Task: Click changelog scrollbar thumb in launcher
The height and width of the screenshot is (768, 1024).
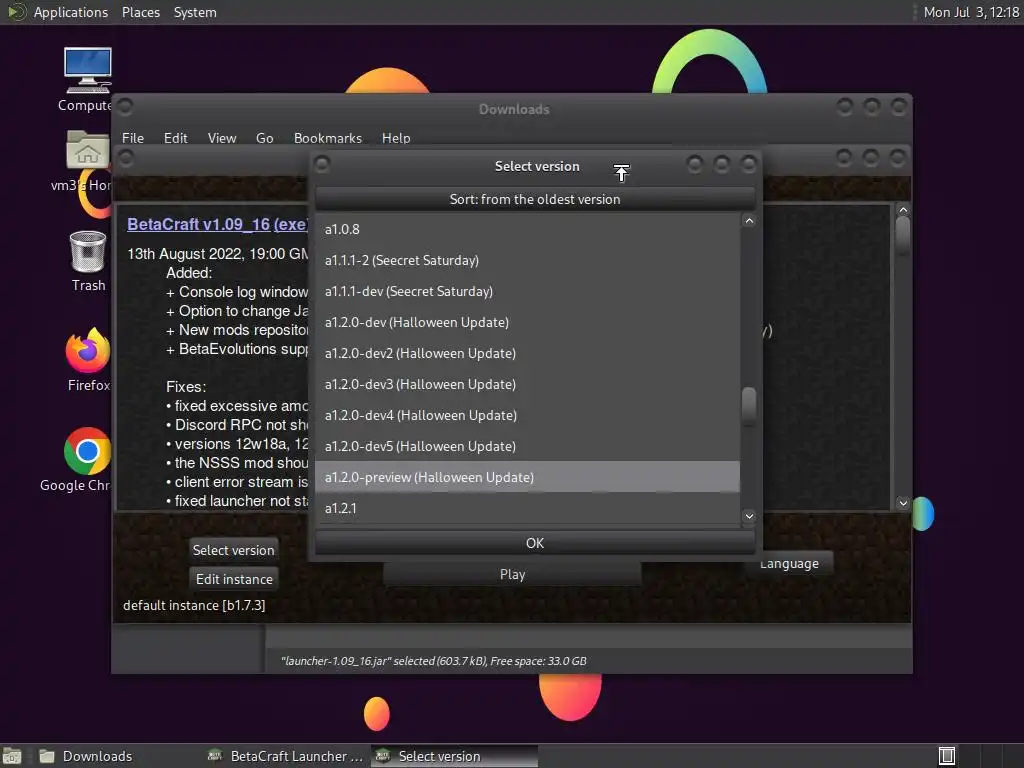Action: pos(903,235)
